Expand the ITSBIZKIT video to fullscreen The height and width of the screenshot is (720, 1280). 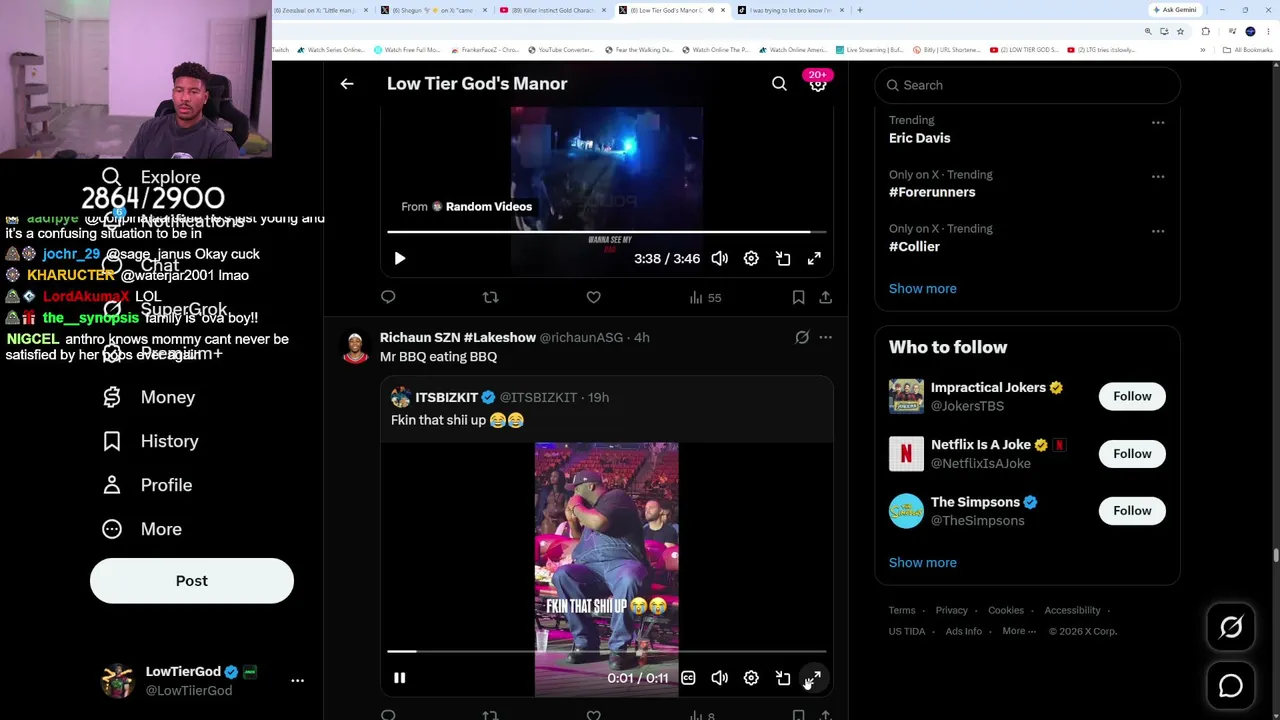pos(814,678)
